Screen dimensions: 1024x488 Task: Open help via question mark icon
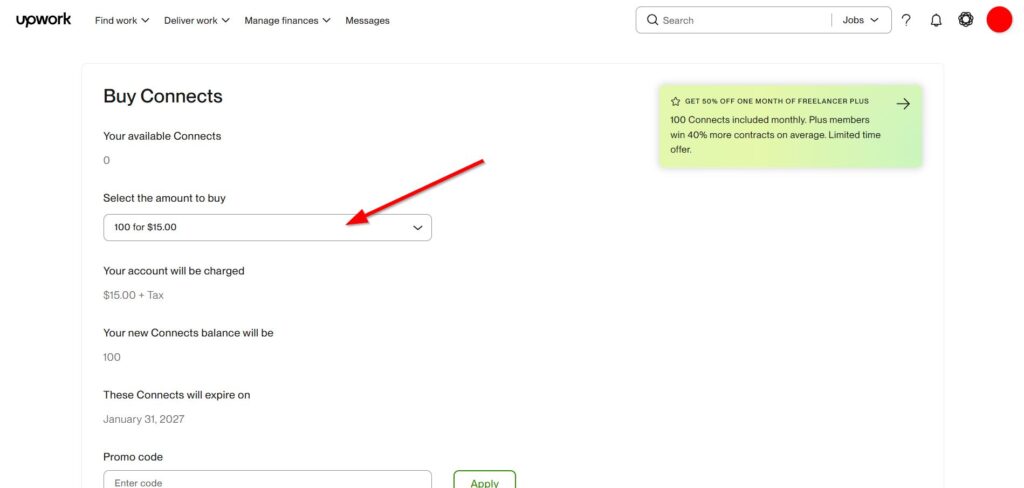tap(906, 20)
